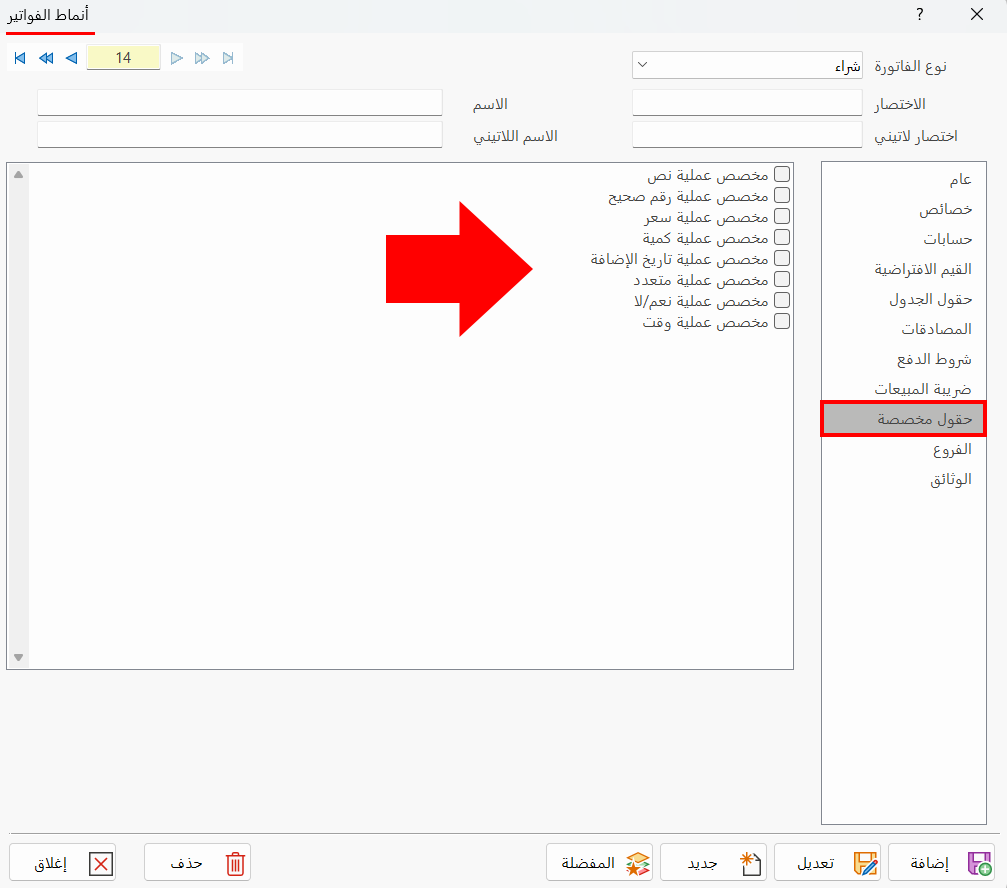Check مخصص عملية نعم/لا
This screenshot has height=888, width=1007.
point(782,300)
